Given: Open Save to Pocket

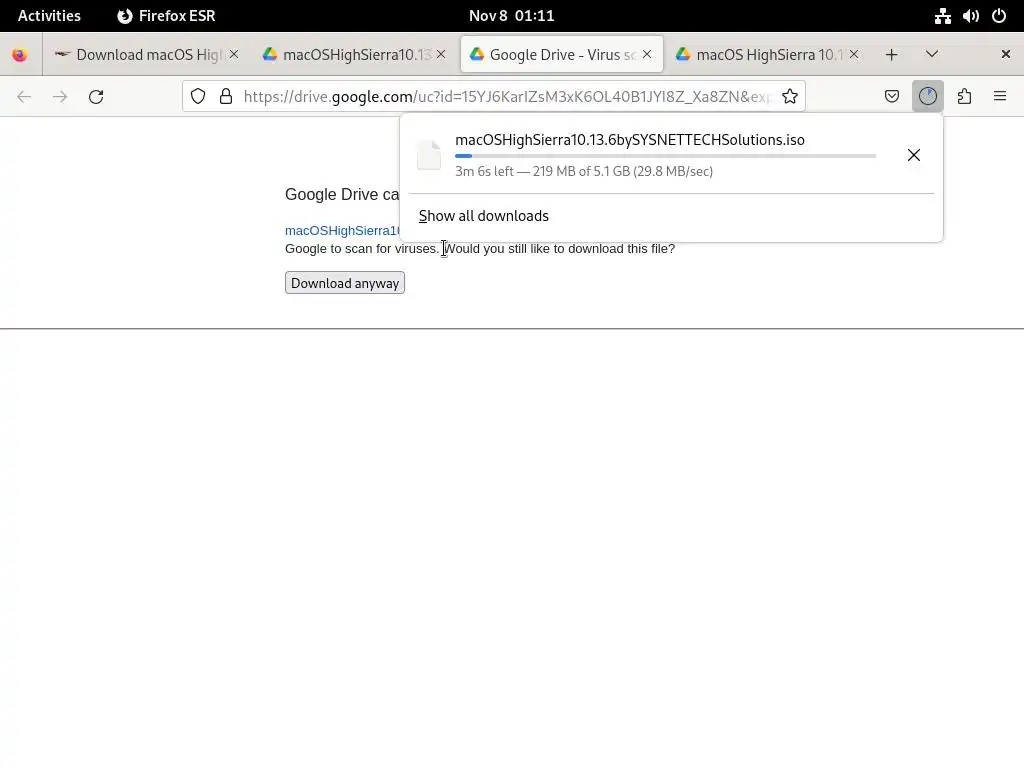Looking at the screenshot, I should 892,97.
